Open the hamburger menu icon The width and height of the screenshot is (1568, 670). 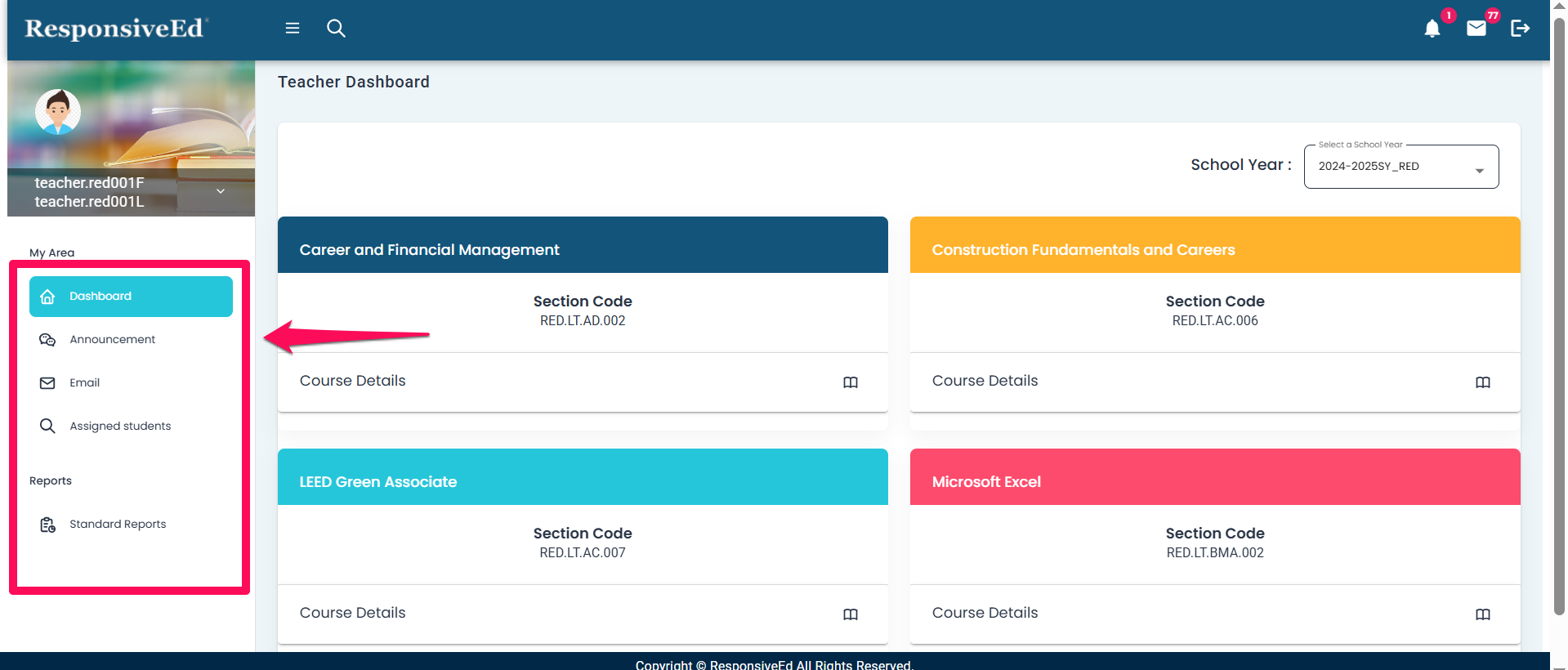[292, 29]
